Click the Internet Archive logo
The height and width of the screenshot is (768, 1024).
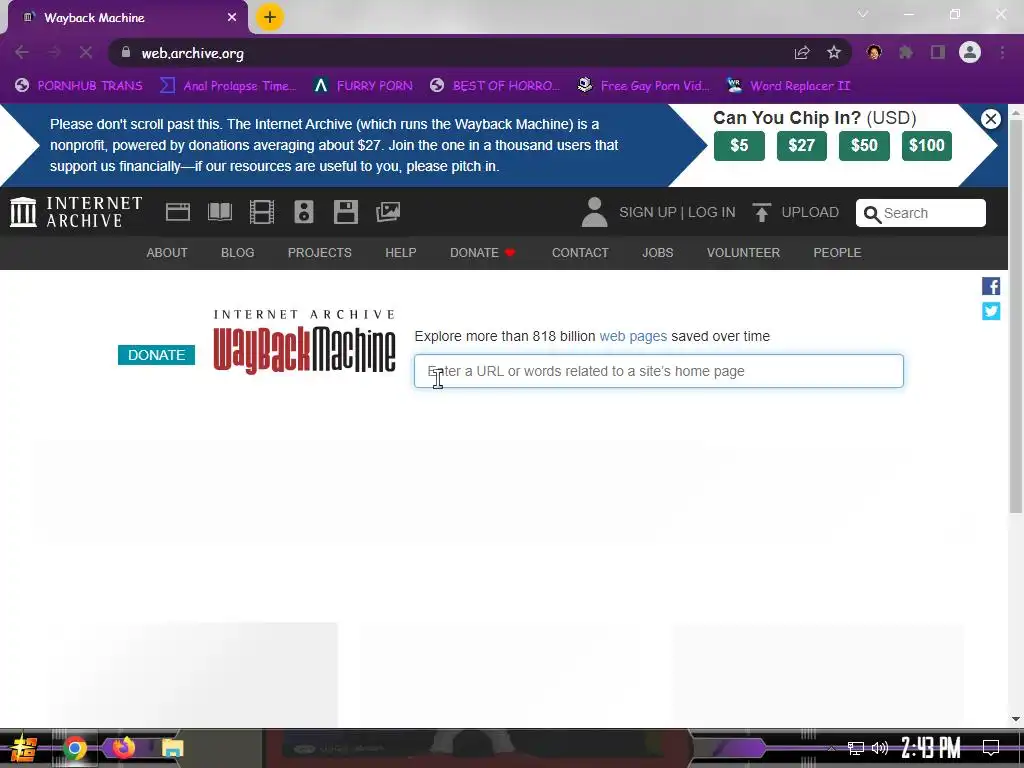(x=76, y=212)
